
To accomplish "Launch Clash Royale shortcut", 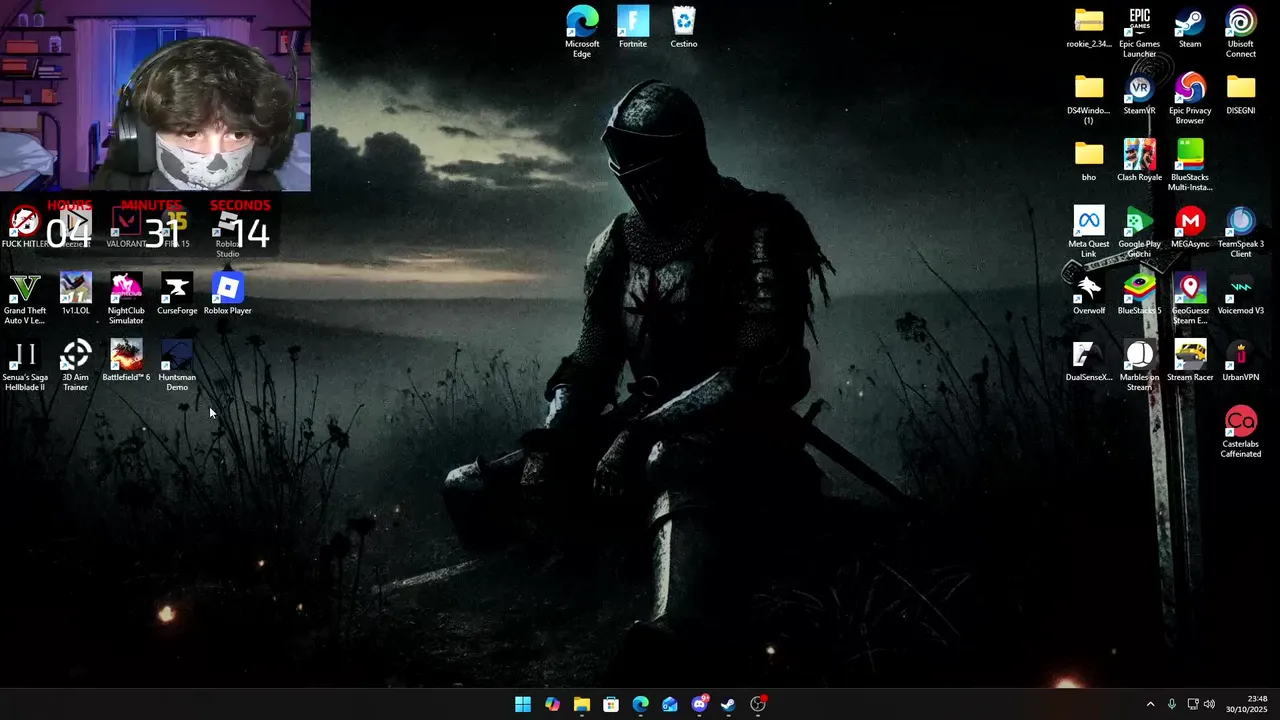I will point(1140,160).
